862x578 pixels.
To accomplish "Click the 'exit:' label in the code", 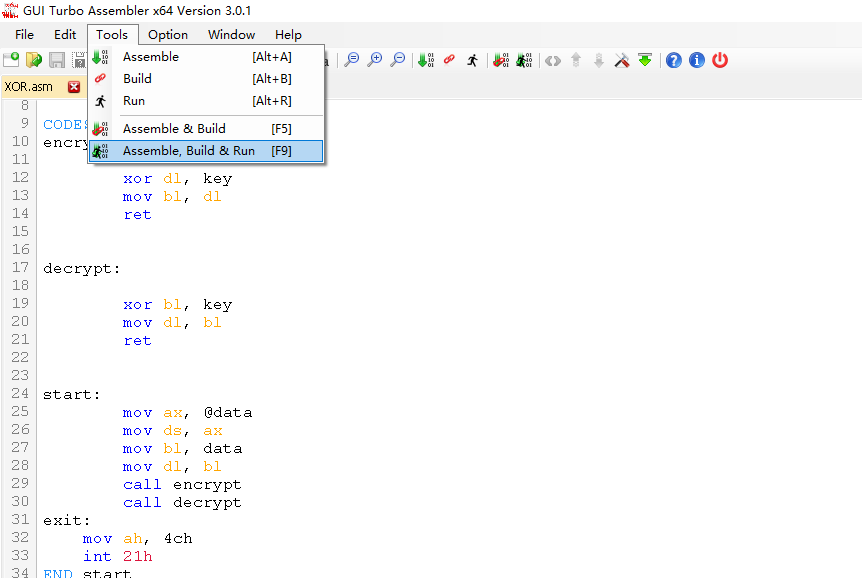I will point(67,520).
